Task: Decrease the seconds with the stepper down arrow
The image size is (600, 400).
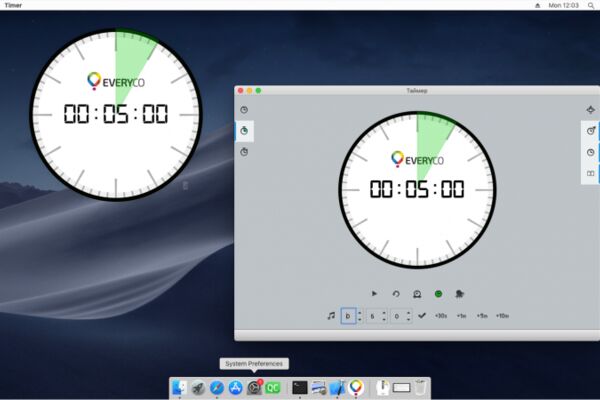Action: [x=409, y=320]
